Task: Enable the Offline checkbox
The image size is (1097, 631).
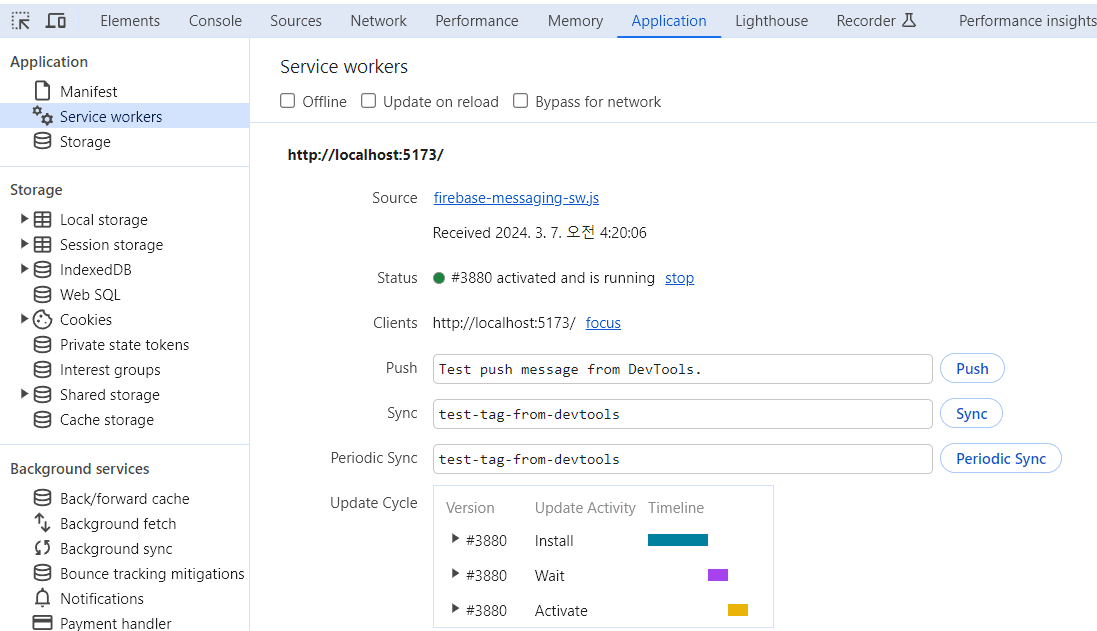Action: click(x=288, y=101)
